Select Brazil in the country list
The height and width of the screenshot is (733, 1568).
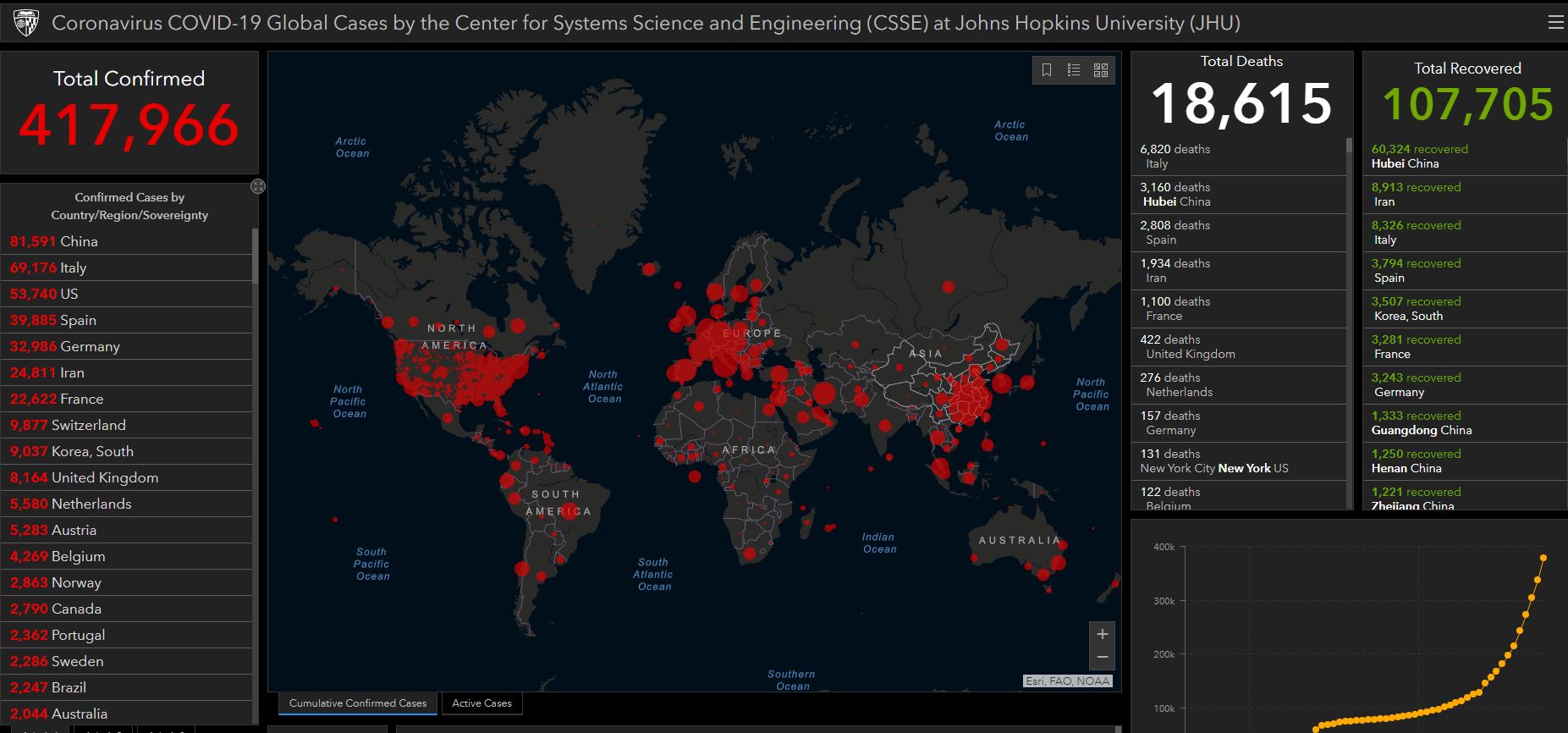tap(126, 687)
